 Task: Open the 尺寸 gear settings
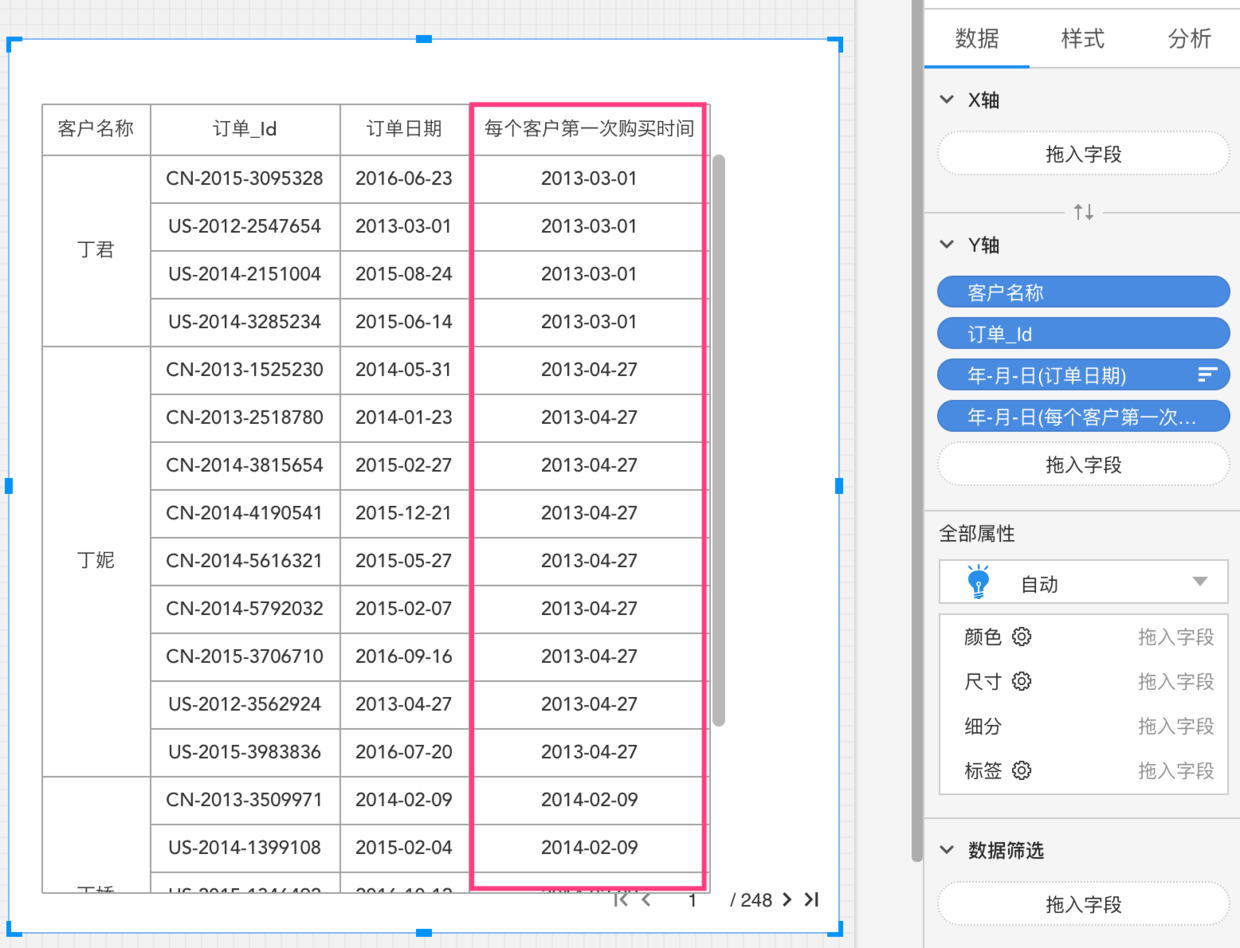click(1021, 681)
